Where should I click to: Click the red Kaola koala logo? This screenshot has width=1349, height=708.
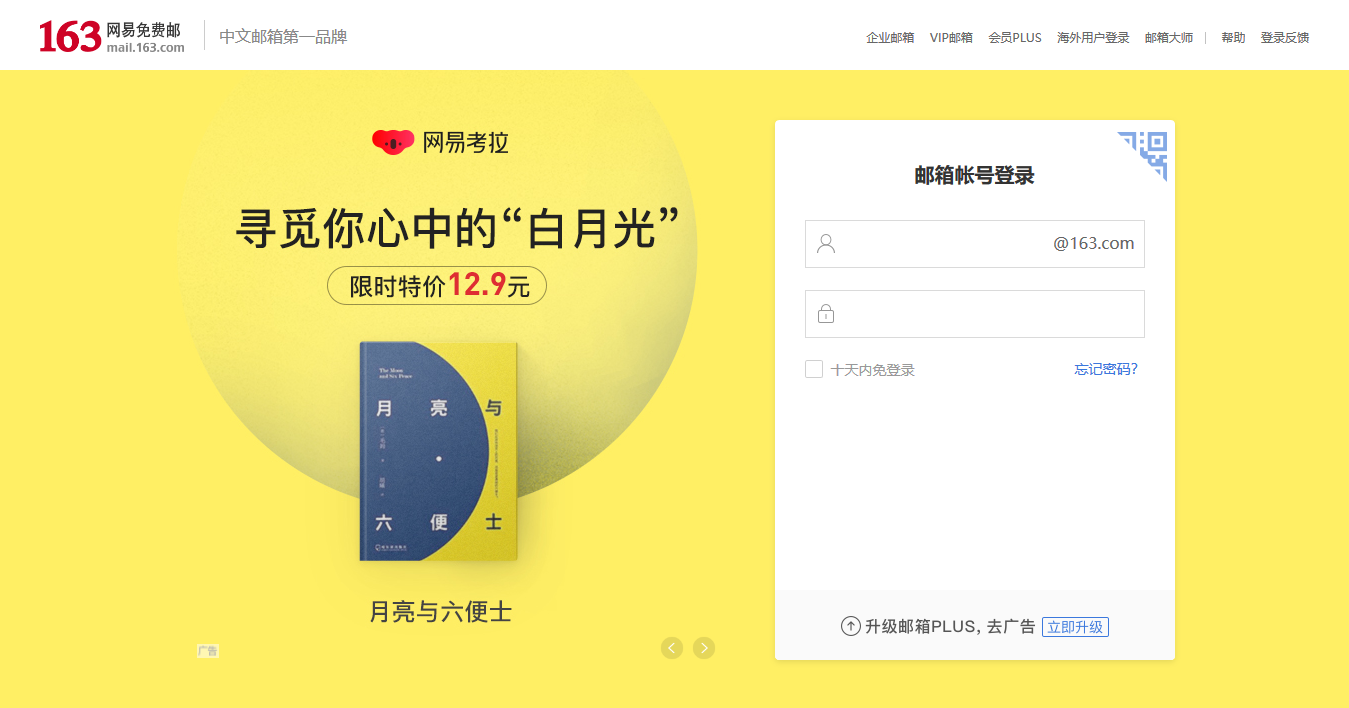pos(393,142)
